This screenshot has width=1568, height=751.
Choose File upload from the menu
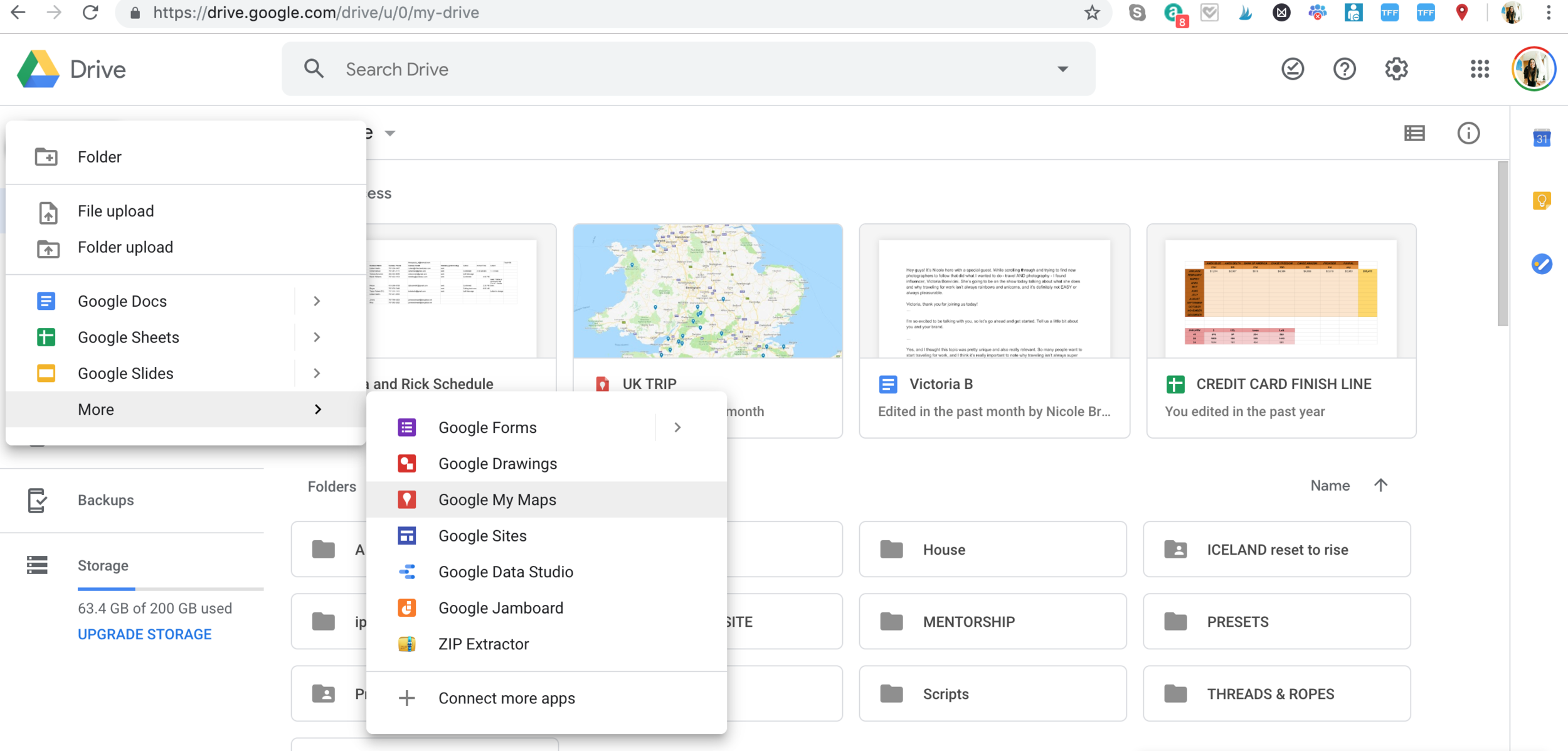tap(186, 211)
